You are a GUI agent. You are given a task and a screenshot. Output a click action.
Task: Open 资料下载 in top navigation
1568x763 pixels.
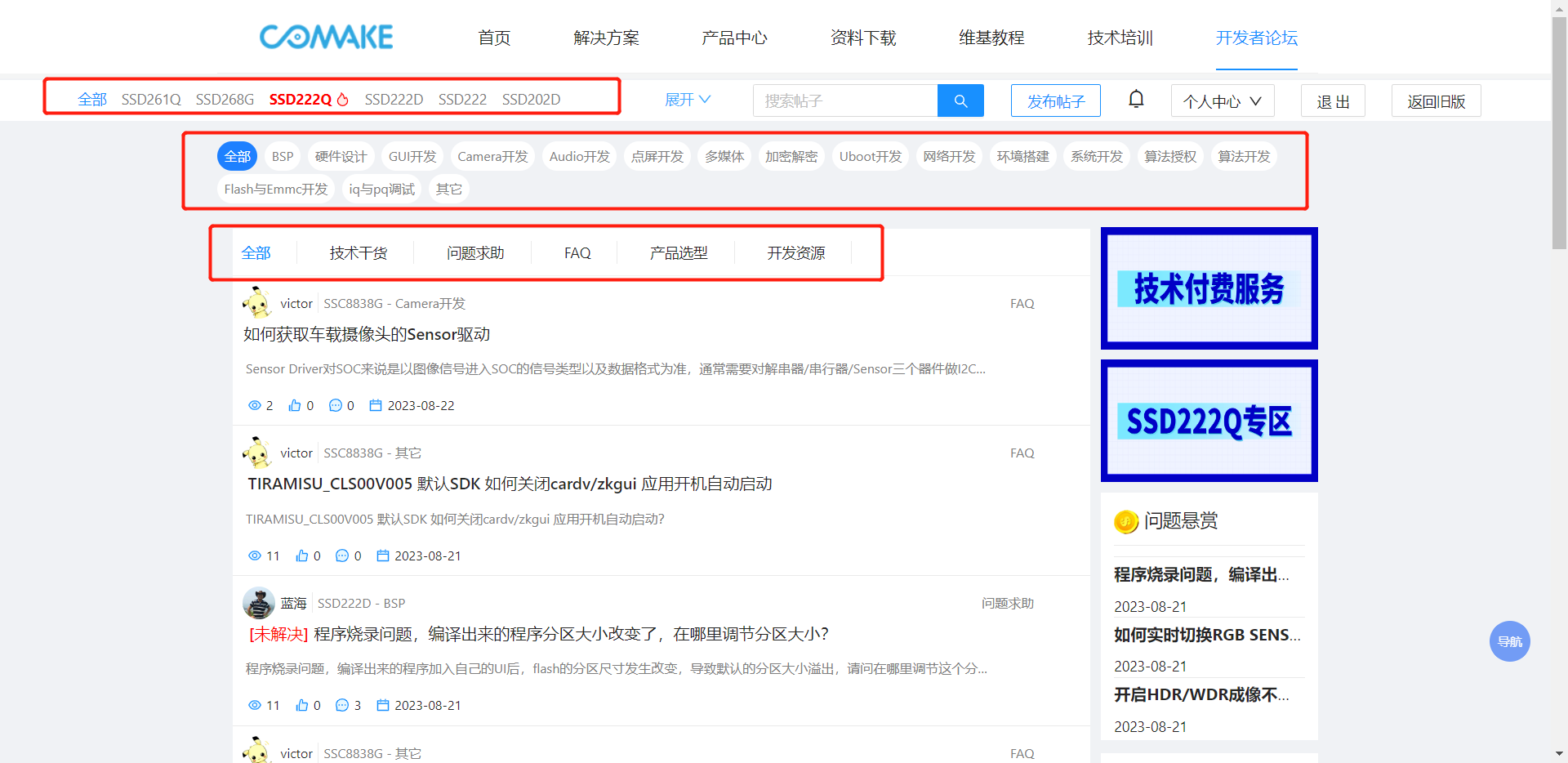863,38
